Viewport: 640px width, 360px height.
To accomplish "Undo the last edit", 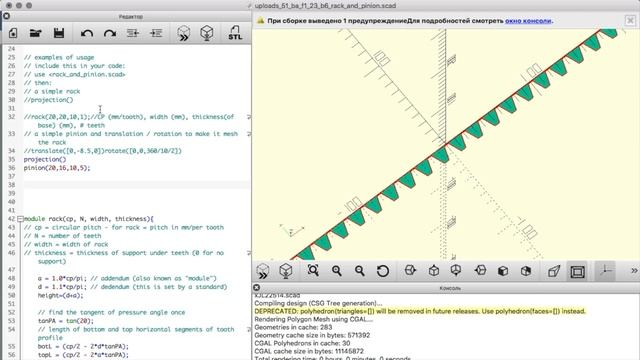I will pyautogui.click(x=87, y=33).
